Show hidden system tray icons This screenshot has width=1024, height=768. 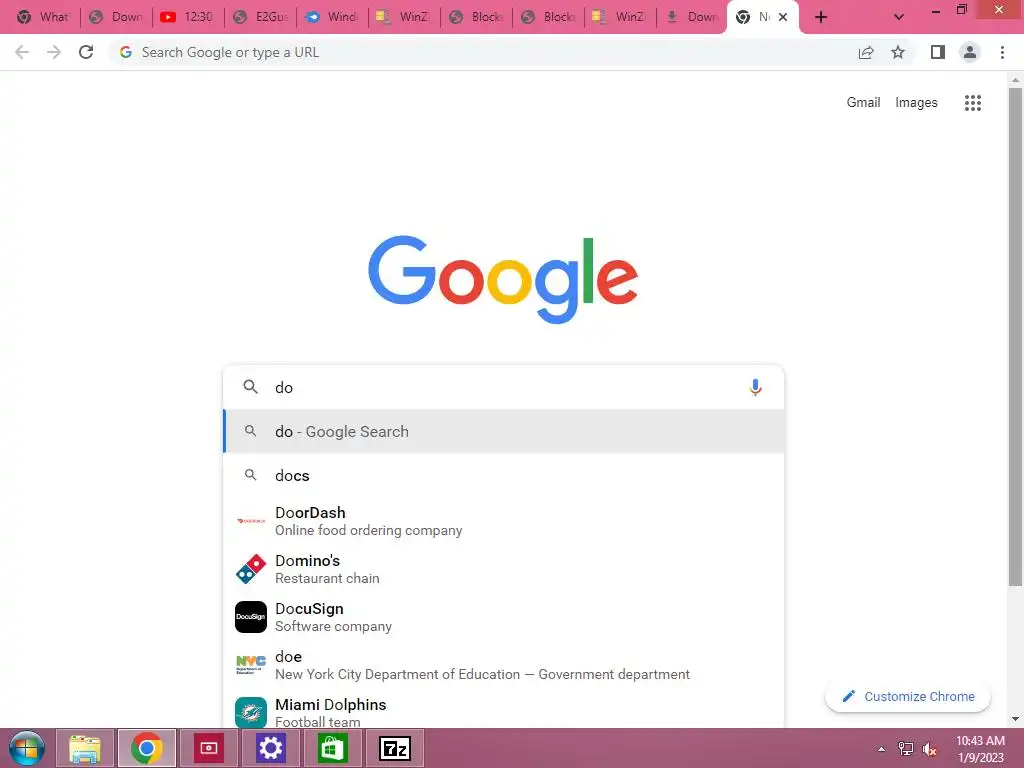coord(882,749)
